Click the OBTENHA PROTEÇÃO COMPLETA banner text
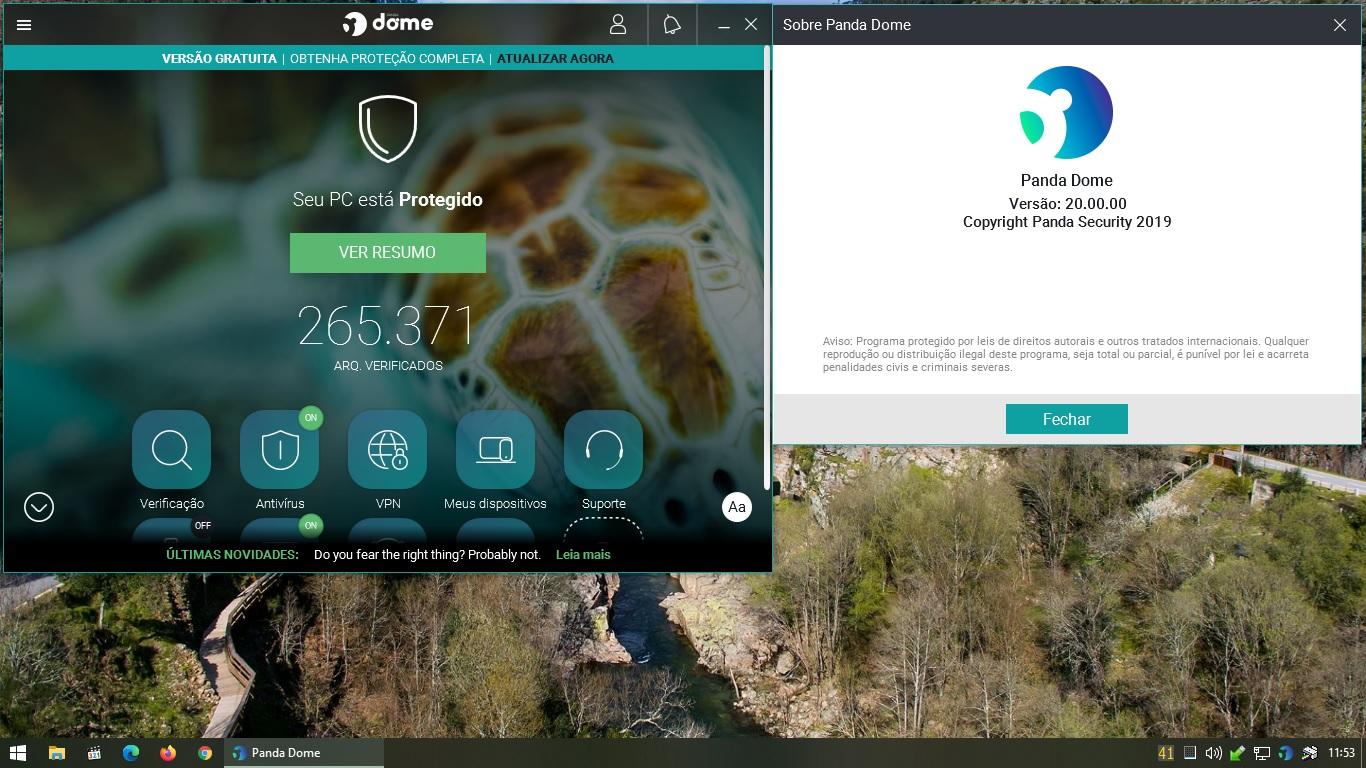This screenshot has height=768, width=1366. point(387,58)
